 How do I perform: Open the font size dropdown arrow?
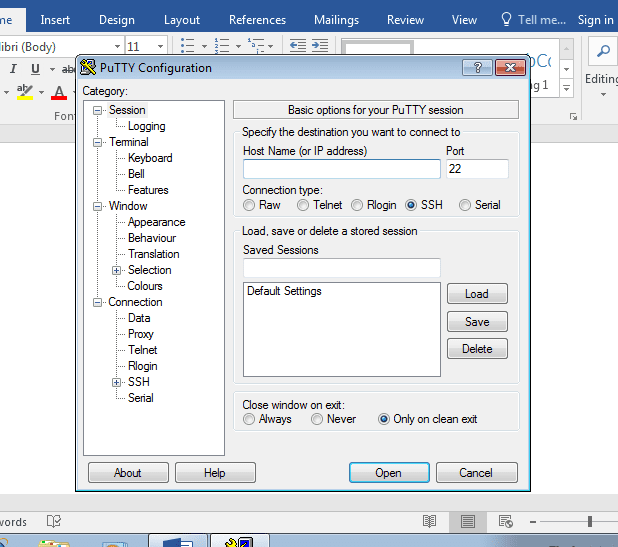pos(160,47)
